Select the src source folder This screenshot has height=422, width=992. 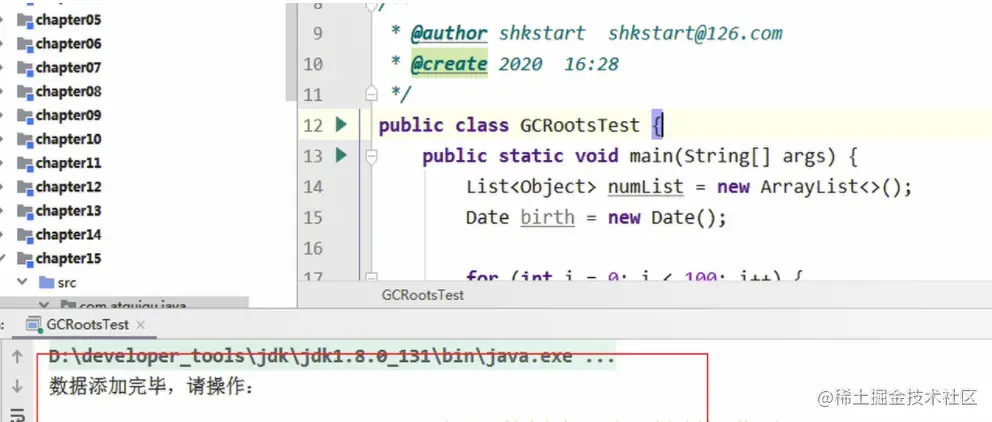[58, 283]
